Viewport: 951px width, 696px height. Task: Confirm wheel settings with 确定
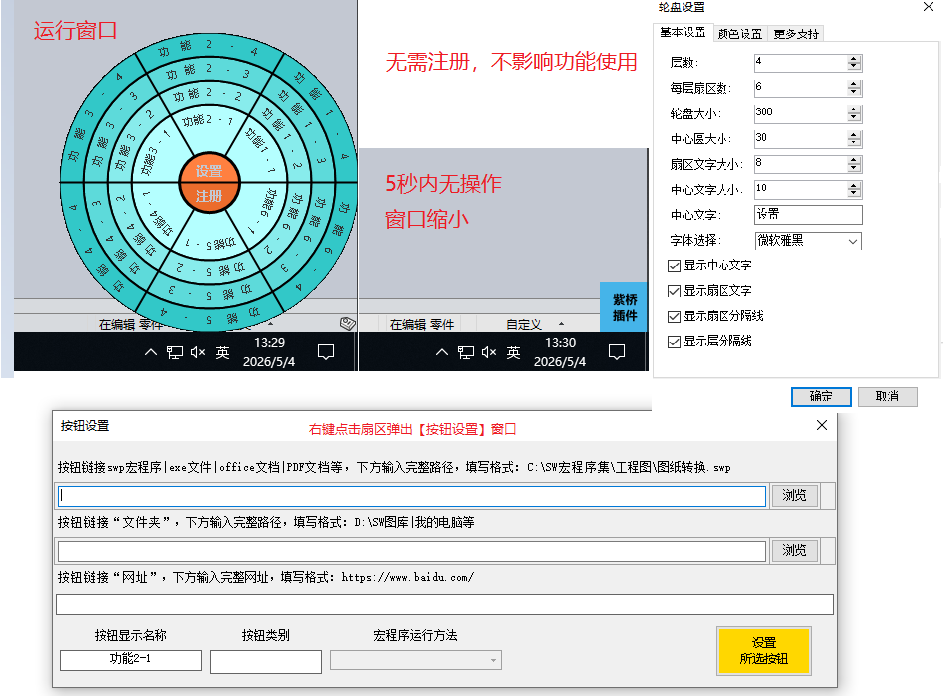821,397
